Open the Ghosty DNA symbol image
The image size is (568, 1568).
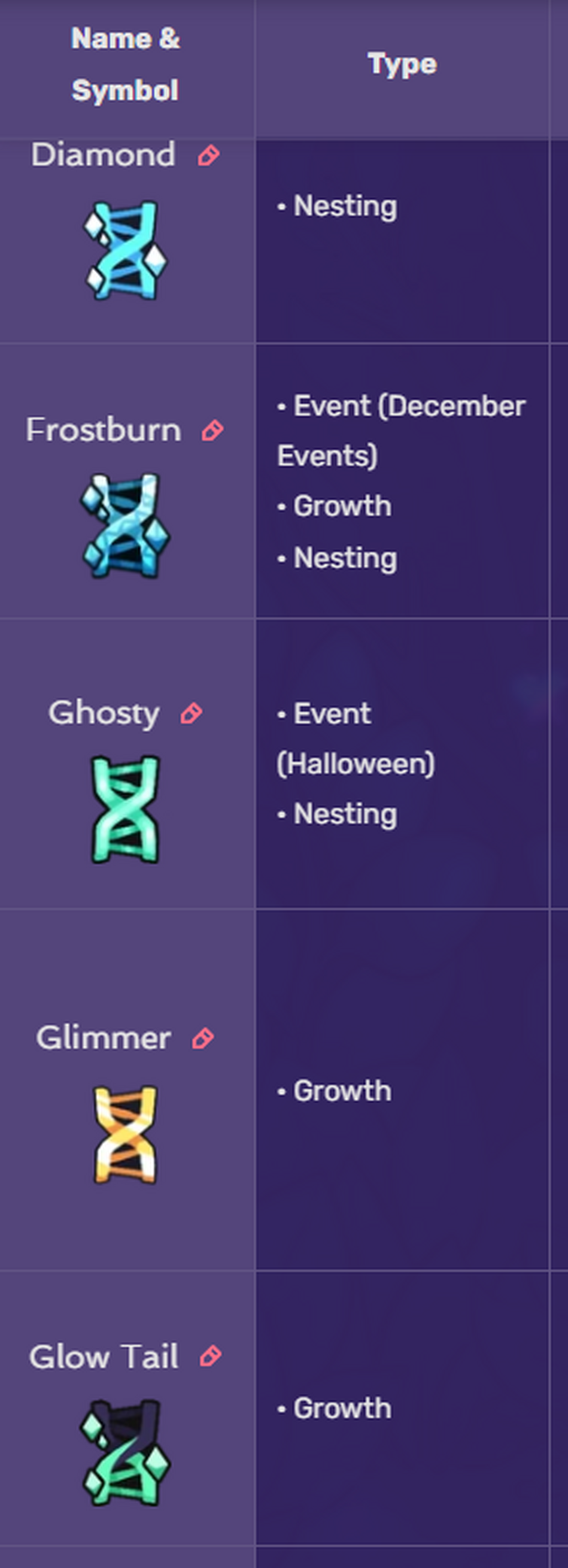(125, 809)
